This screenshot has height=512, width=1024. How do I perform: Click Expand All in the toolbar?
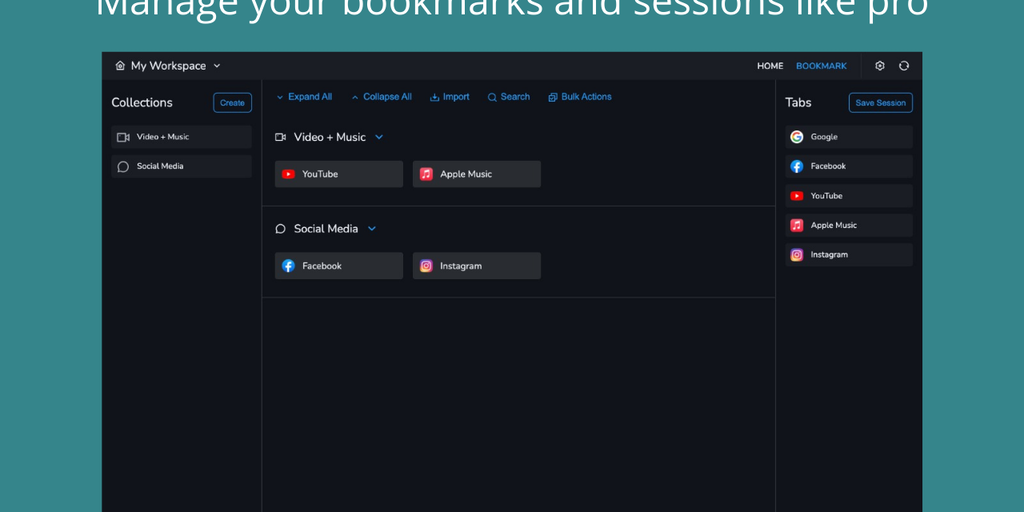tap(304, 97)
